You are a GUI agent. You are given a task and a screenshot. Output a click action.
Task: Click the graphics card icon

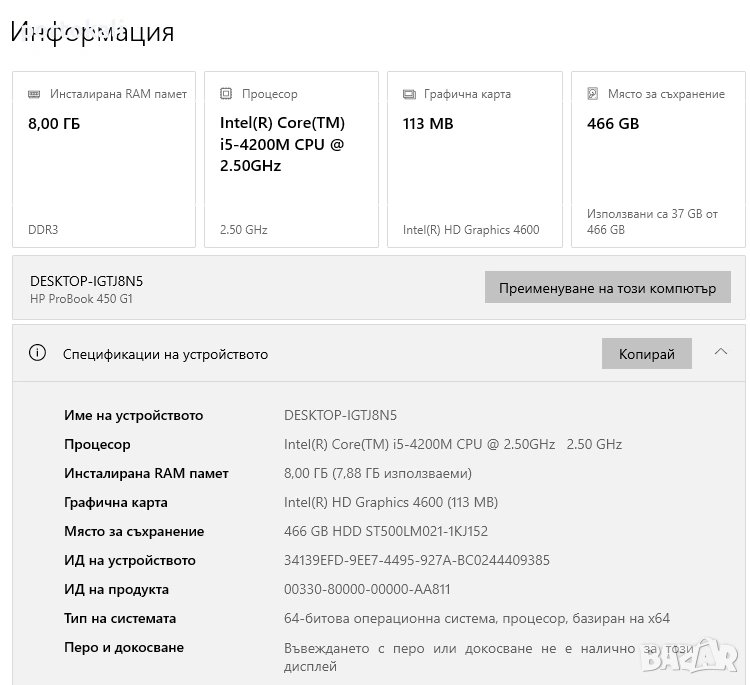coord(409,94)
